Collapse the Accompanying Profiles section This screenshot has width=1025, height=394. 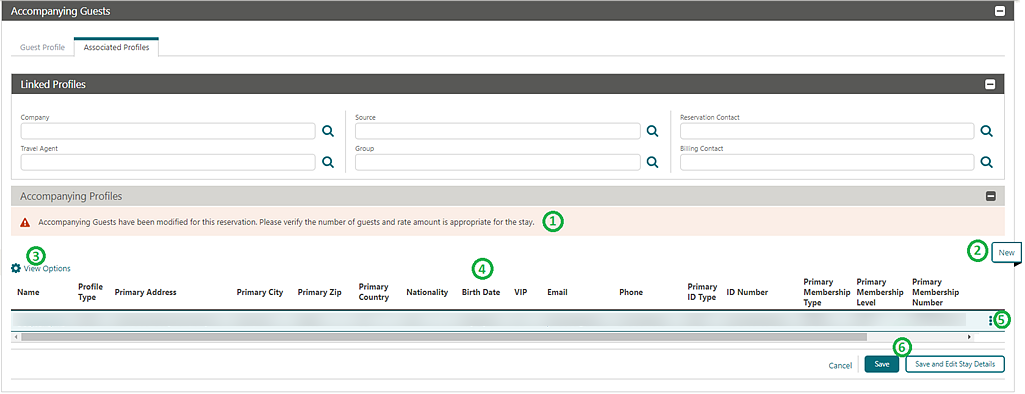tap(990, 196)
